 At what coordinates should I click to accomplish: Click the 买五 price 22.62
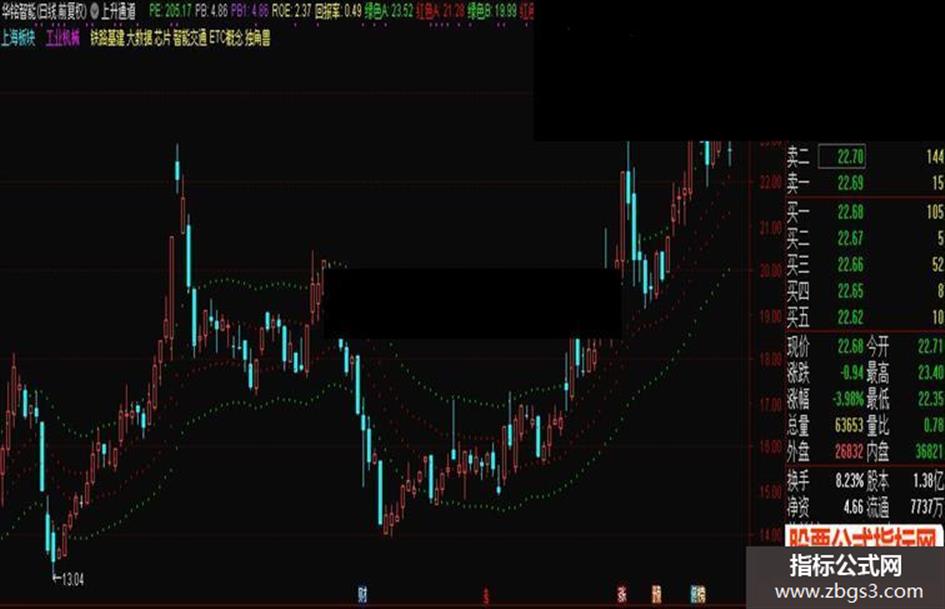tap(850, 317)
